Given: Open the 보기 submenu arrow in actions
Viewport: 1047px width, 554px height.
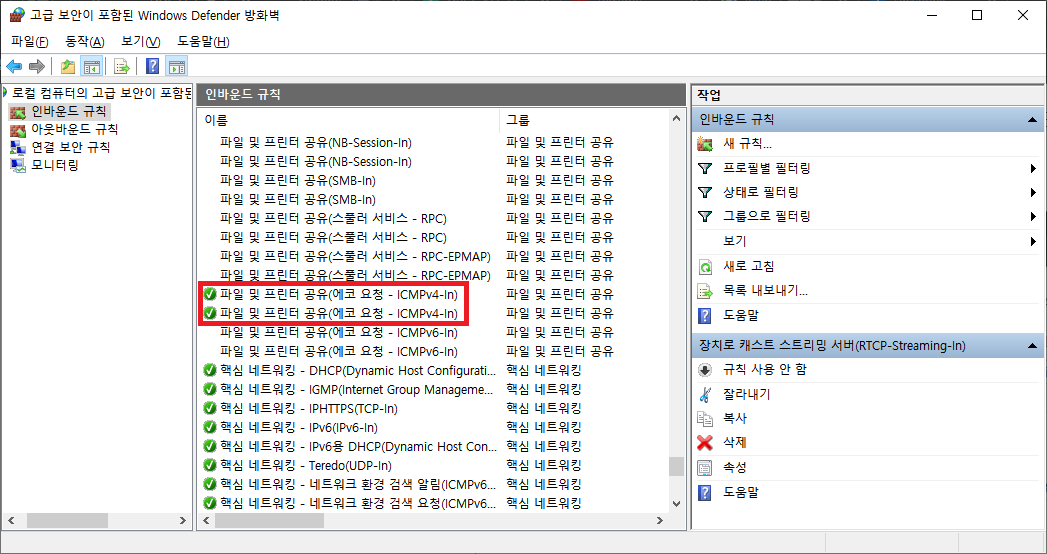Looking at the screenshot, I should pos(1033,241).
